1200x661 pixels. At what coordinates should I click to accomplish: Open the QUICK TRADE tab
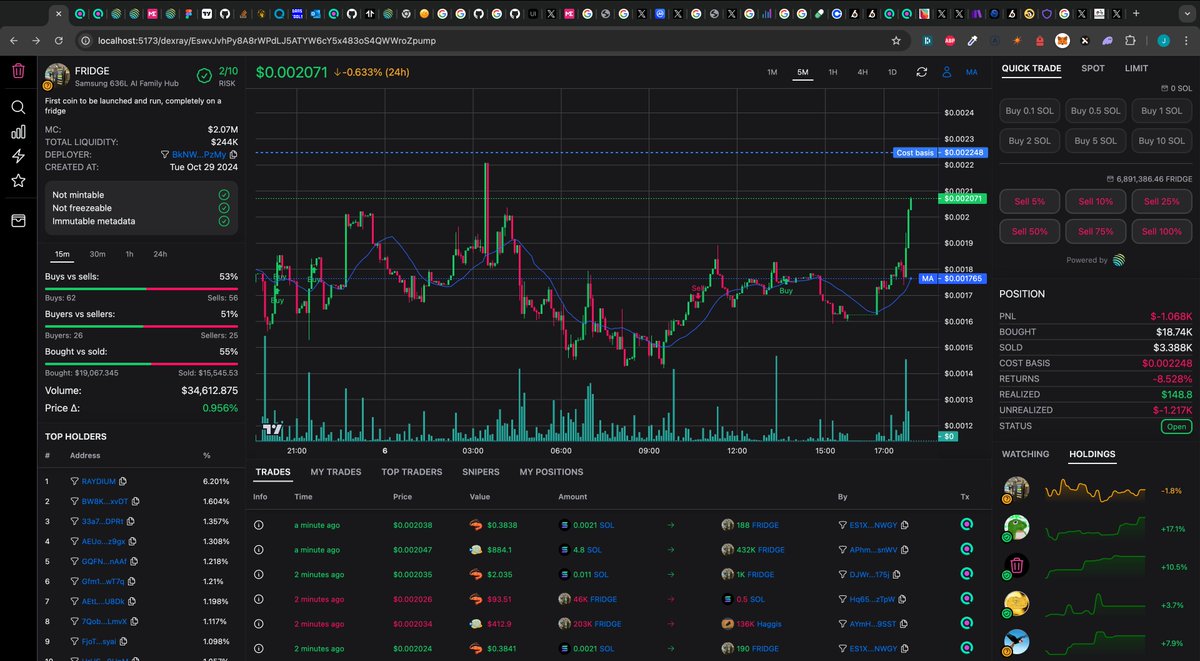coord(1032,69)
